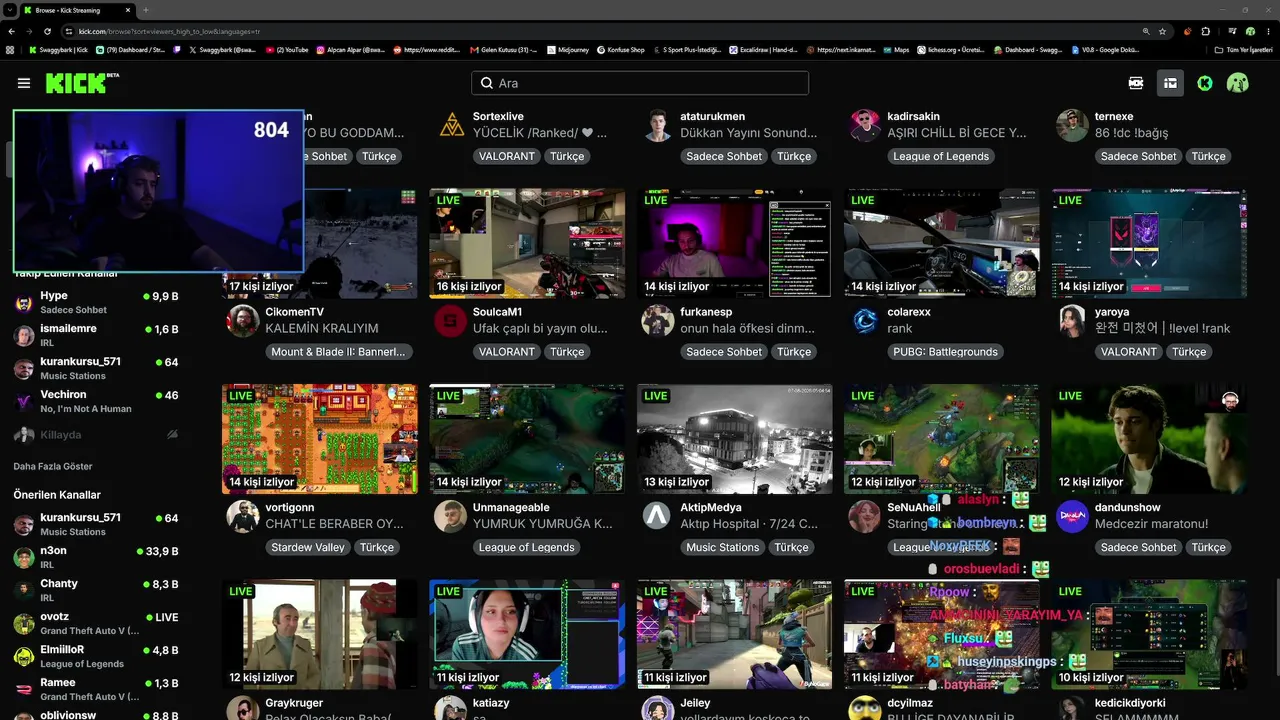Open ovotz channel in recommended list
The width and height of the screenshot is (1280, 720).
pos(96,623)
